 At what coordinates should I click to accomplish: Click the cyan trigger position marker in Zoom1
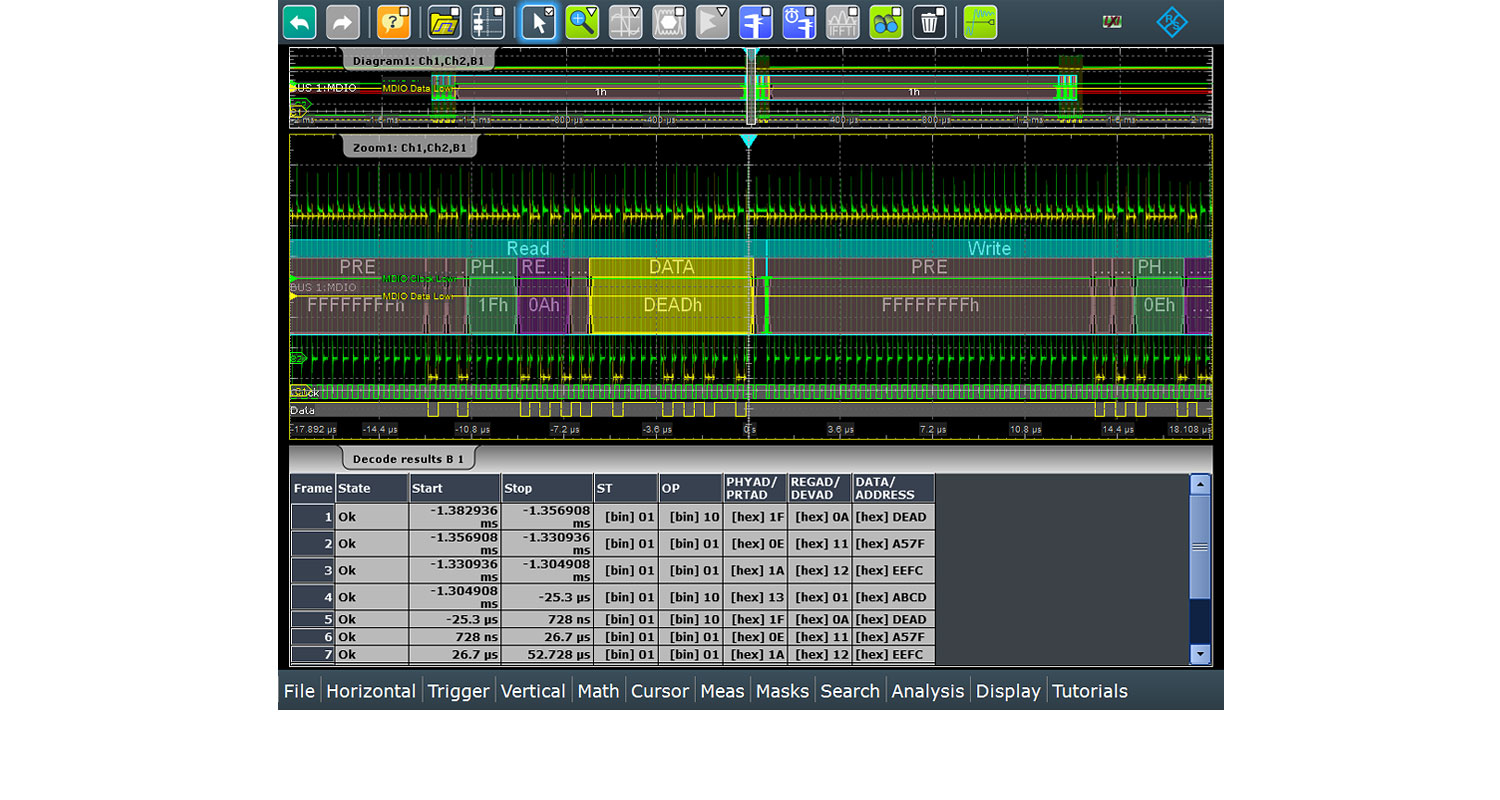(x=748, y=142)
